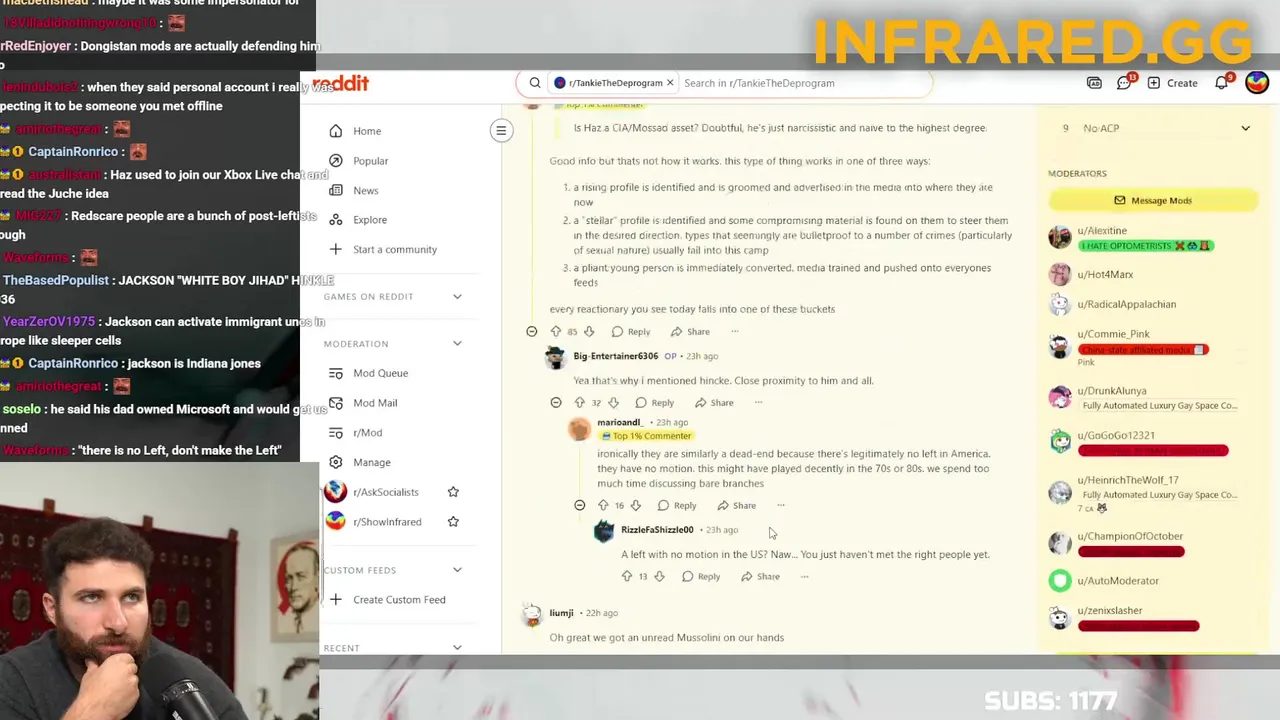Image resolution: width=1280 pixels, height=720 pixels.
Task: Remove the r/TankieTheDeprogram search filter
Action: coord(670,83)
